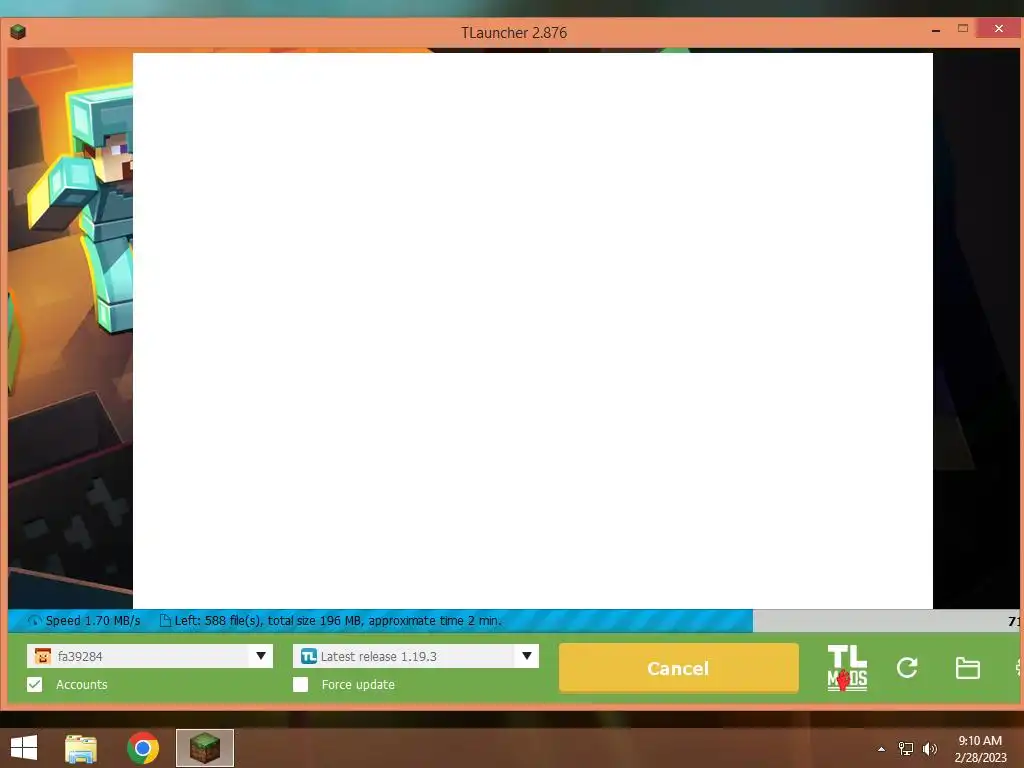Screen dimensions: 1024x768
Task: Click the refresh versions icon
Action: (907, 667)
